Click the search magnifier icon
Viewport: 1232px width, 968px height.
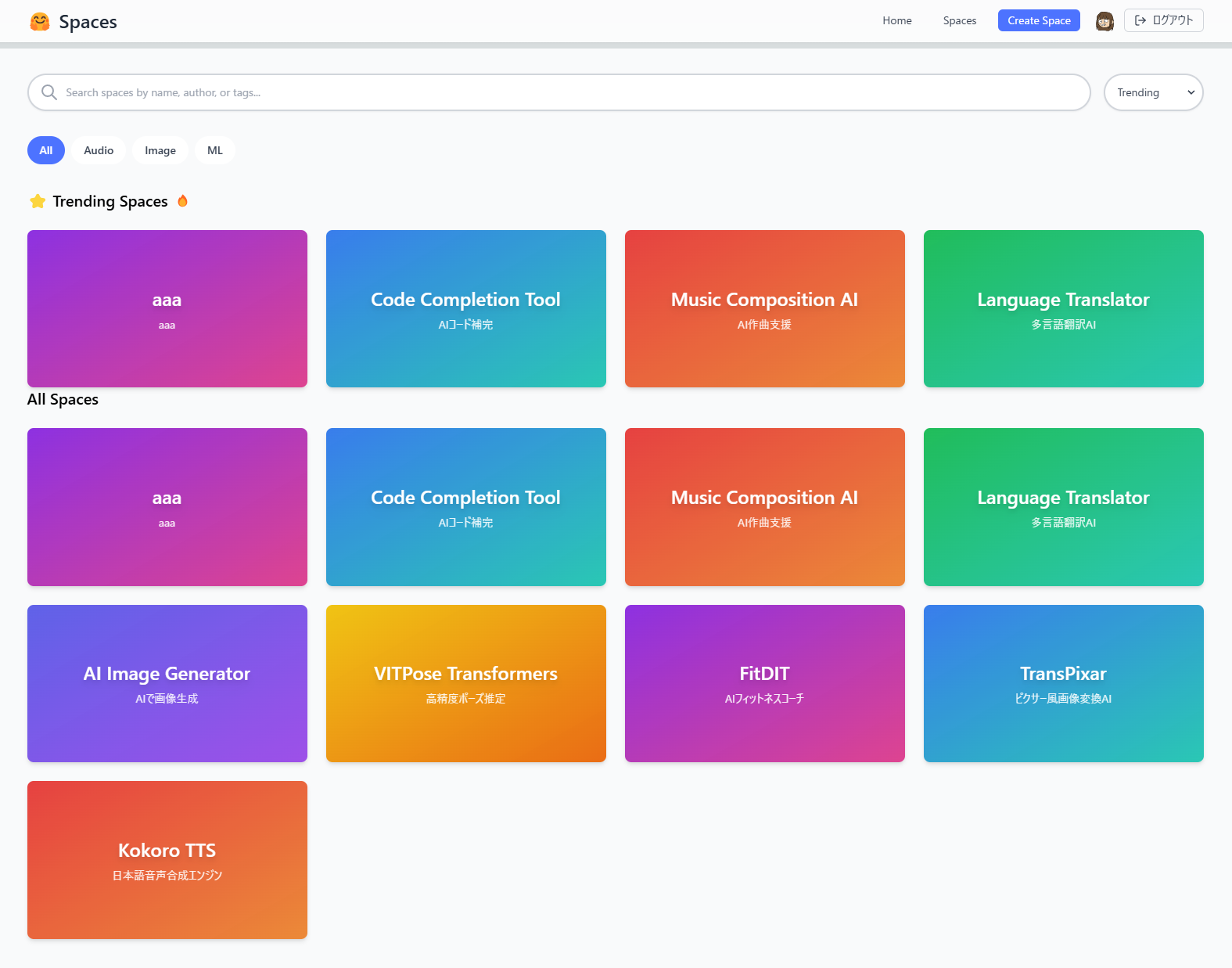(49, 92)
